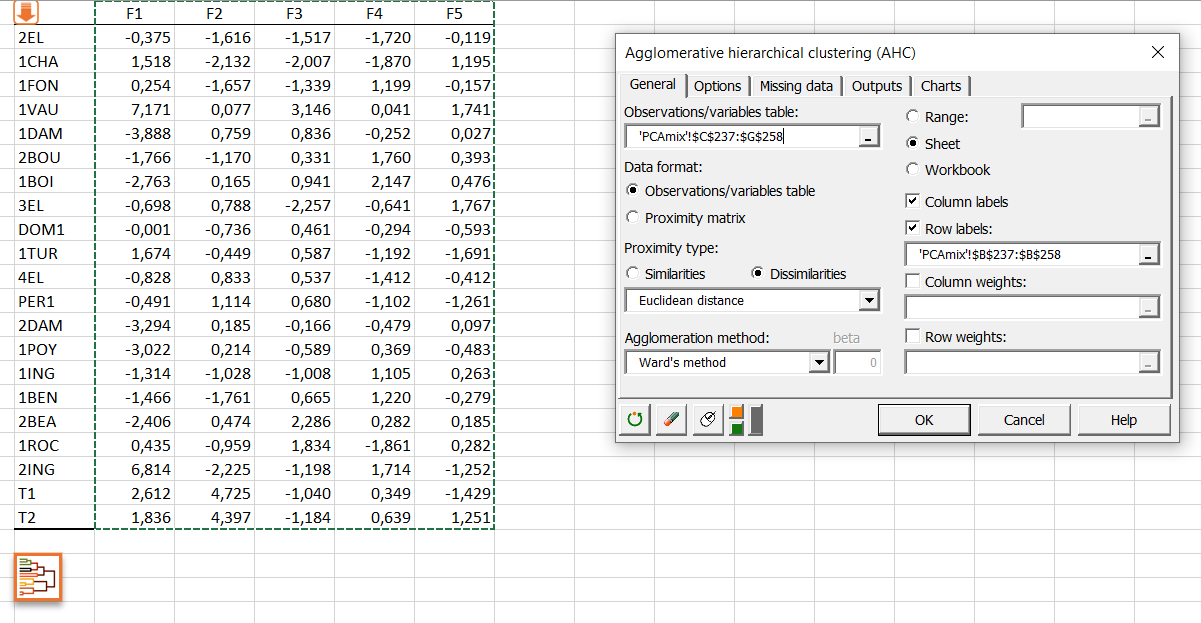Uncheck the Column labels checkbox
This screenshot has height=623, width=1201.
pos(912,202)
